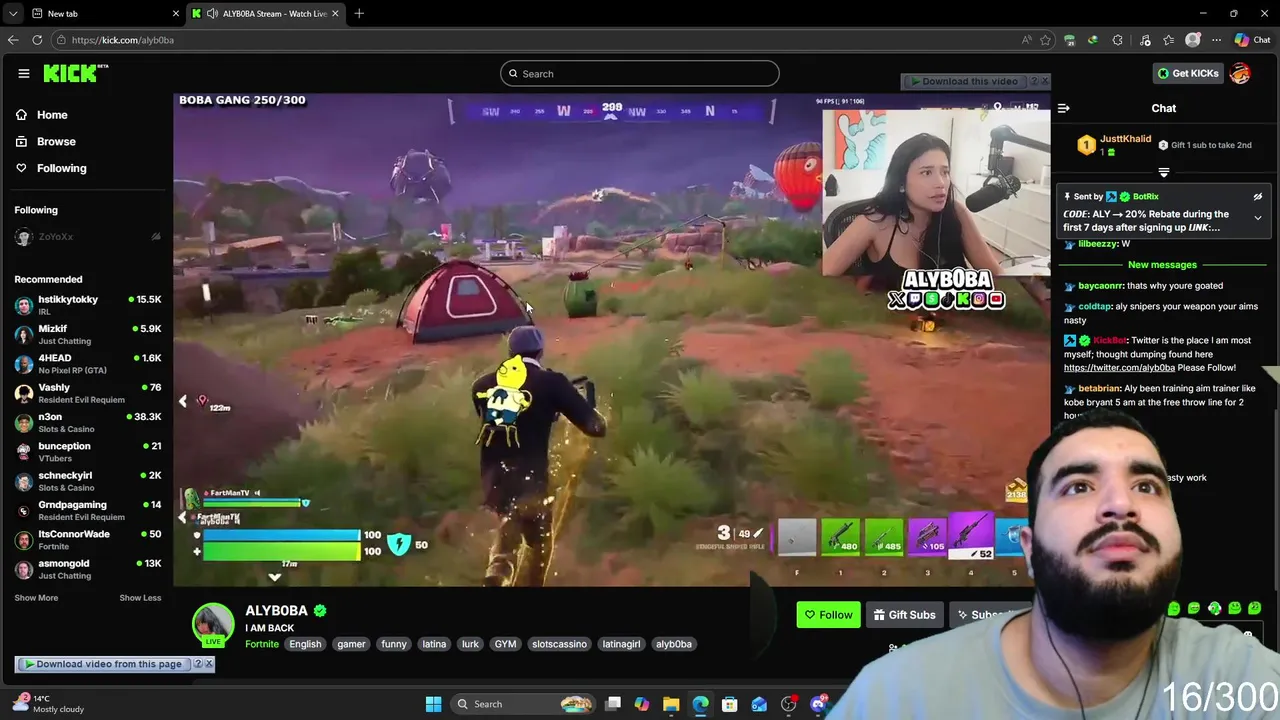Select the latina tag

coord(434,644)
